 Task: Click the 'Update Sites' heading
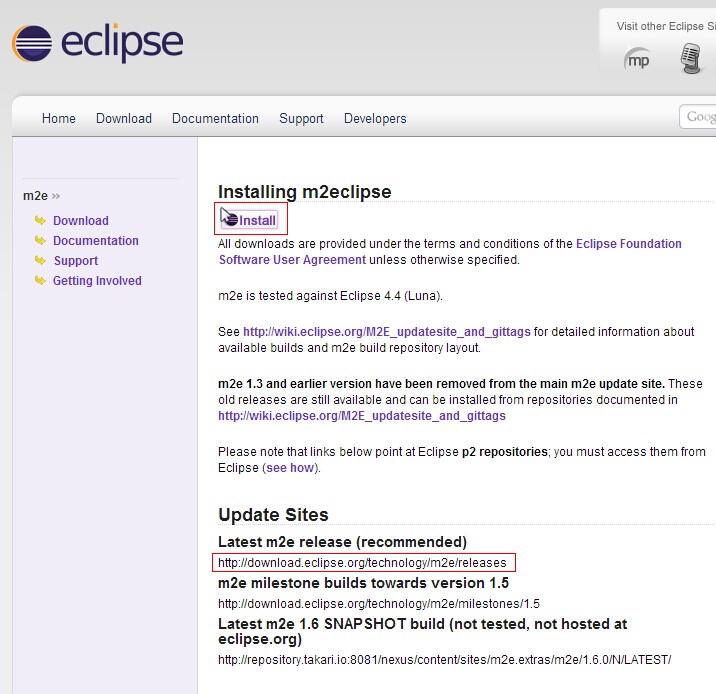[273, 515]
